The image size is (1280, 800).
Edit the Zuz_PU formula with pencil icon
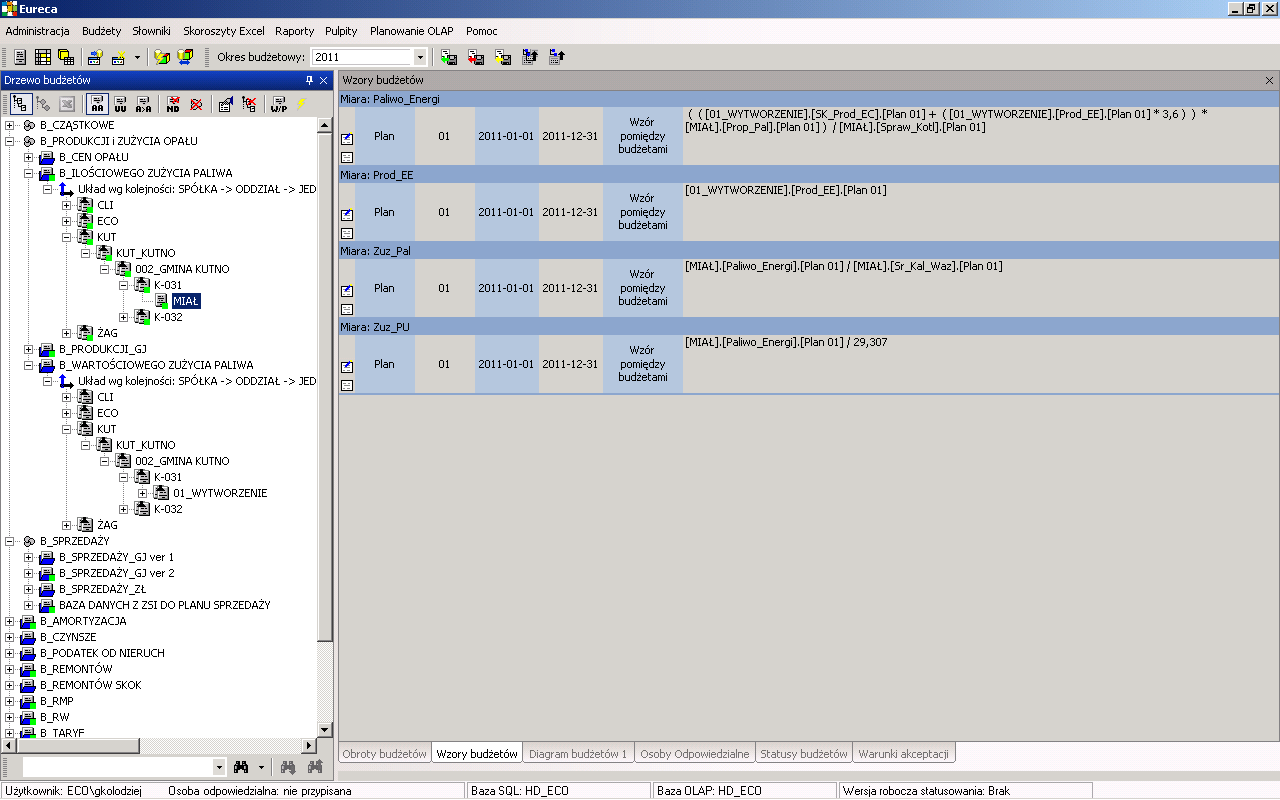(347, 367)
